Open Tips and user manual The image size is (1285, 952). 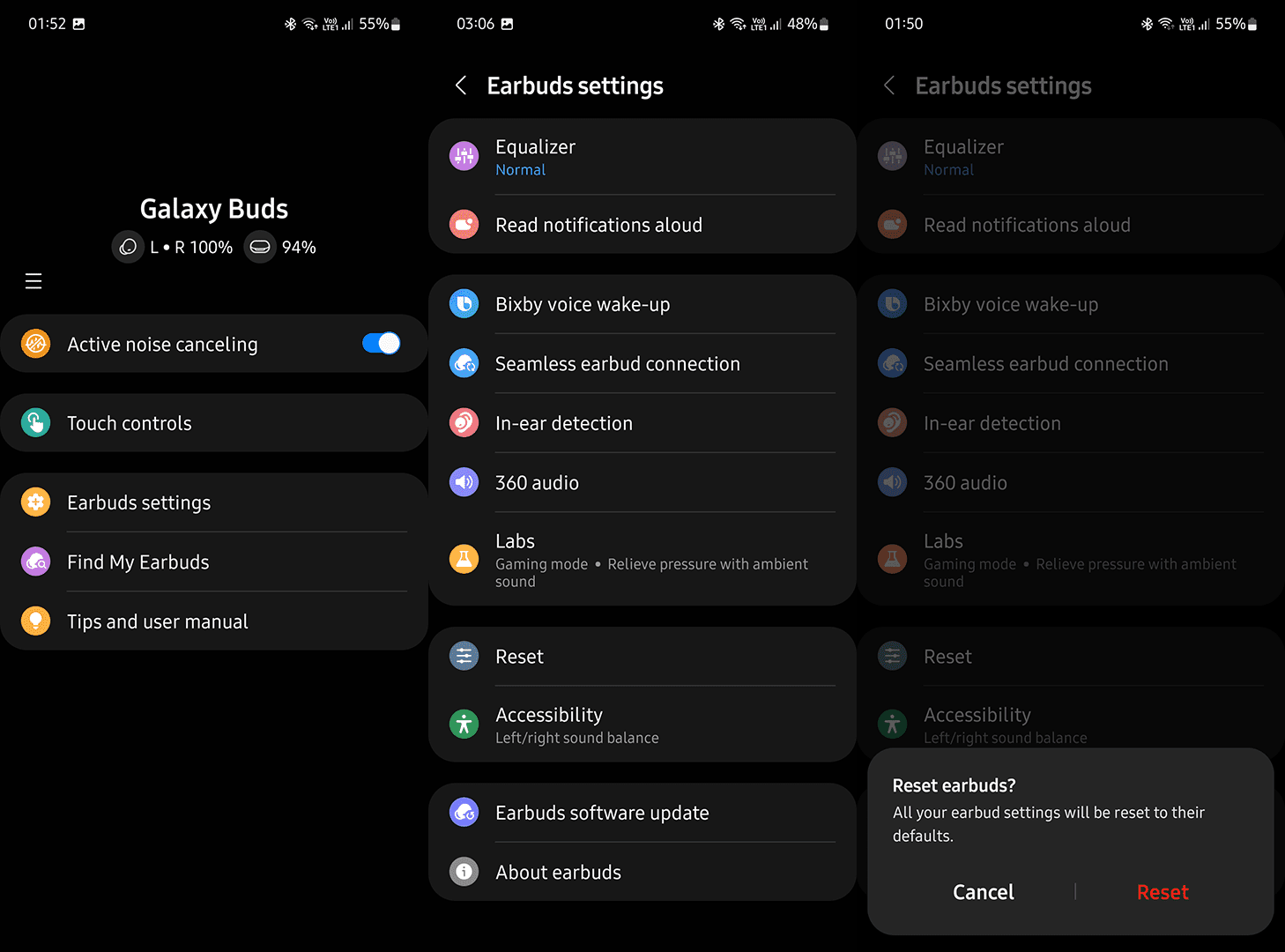pyautogui.click(x=214, y=621)
